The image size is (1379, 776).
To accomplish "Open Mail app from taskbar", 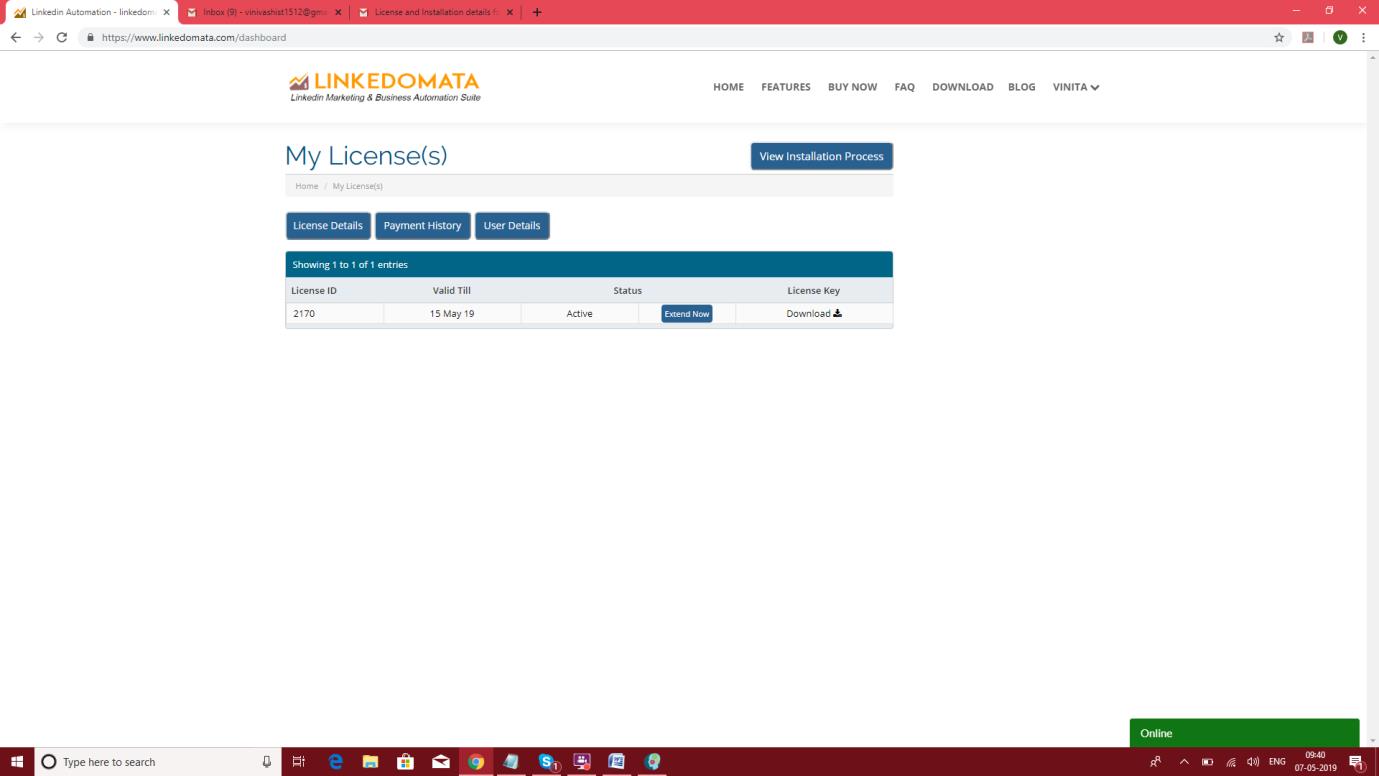I will [441, 762].
